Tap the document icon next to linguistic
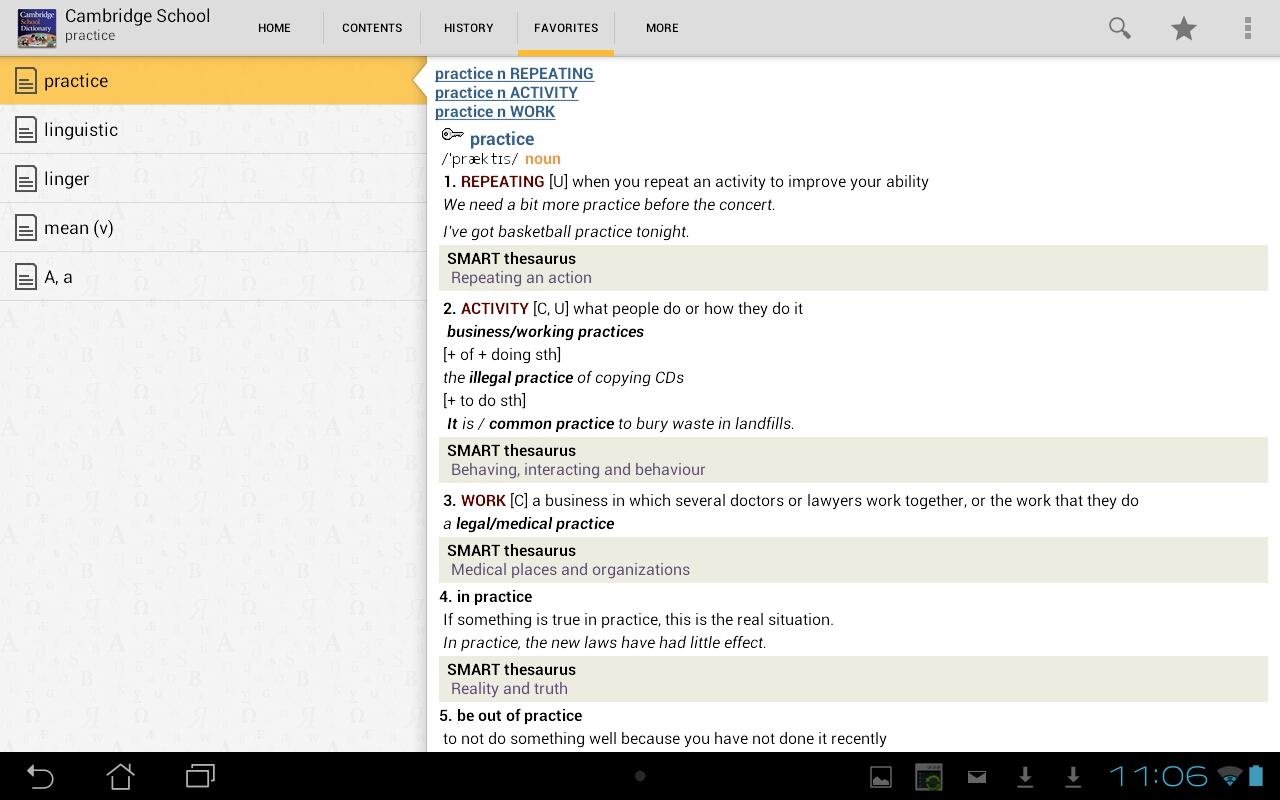This screenshot has height=800, width=1280. point(26,130)
